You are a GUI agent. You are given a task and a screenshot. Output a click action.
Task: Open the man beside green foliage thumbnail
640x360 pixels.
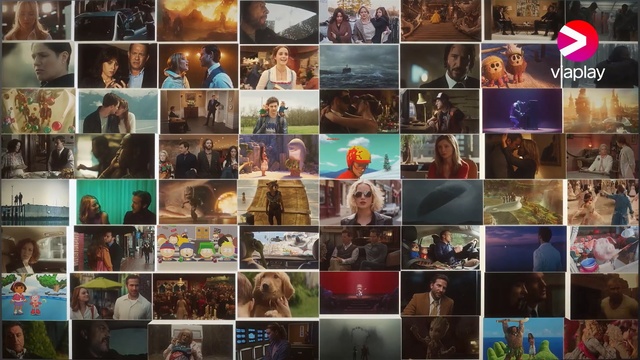coord(35,340)
